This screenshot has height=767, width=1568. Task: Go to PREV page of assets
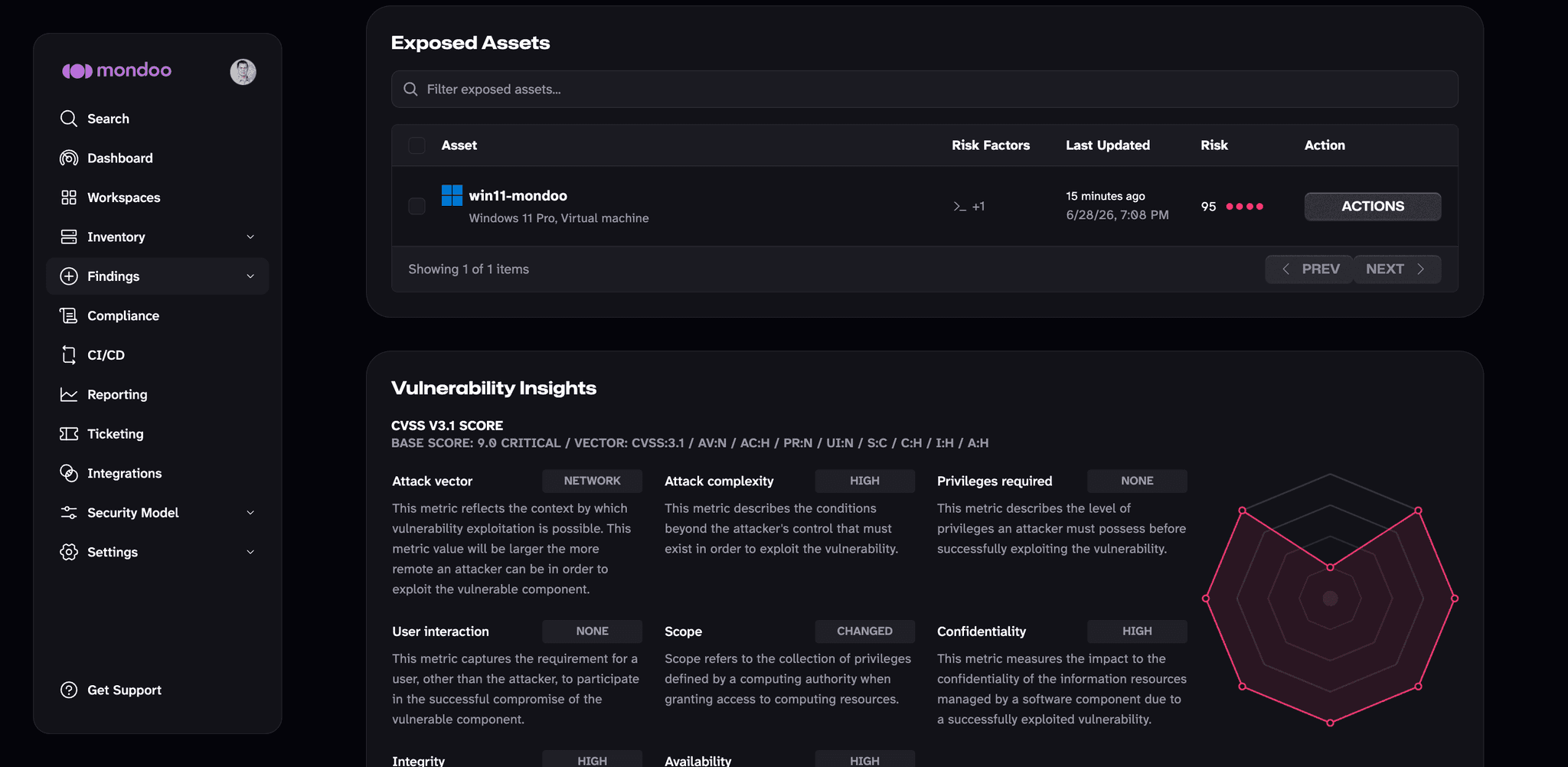point(1309,269)
